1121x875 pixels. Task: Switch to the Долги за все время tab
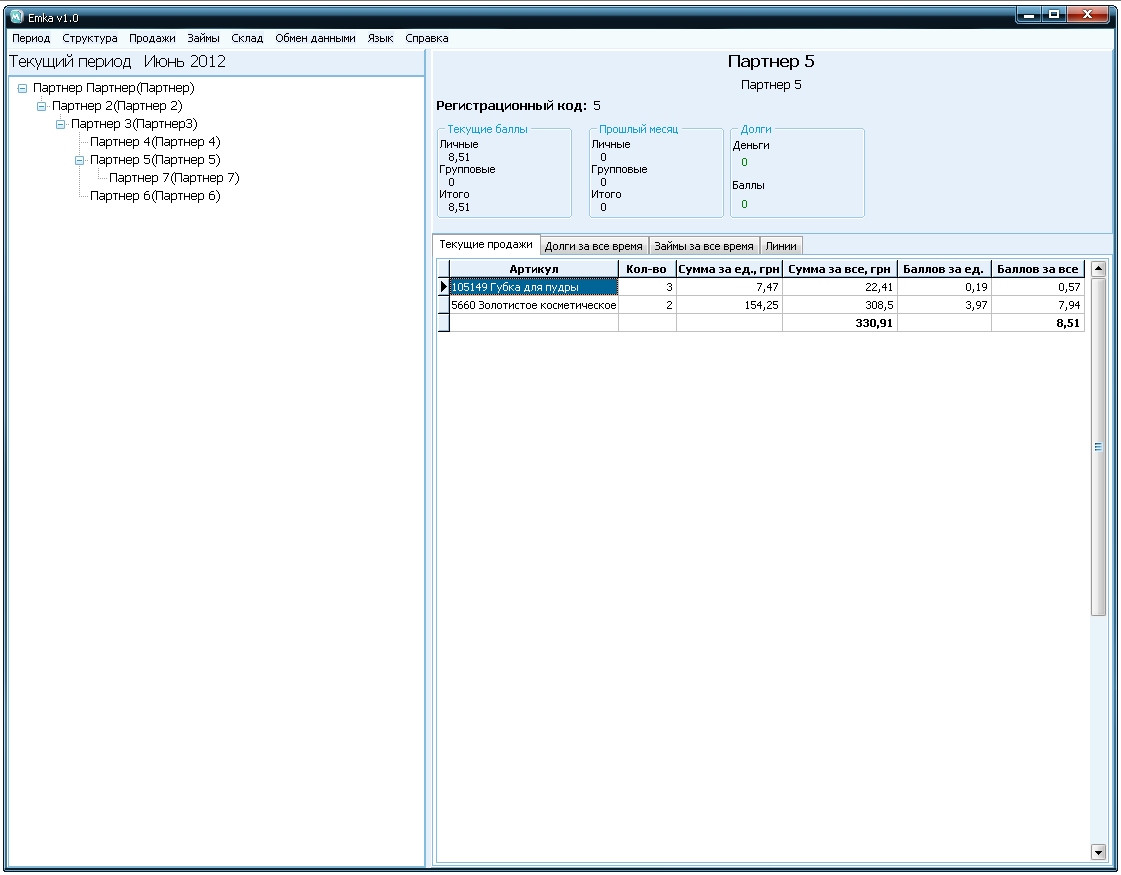tap(594, 246)
